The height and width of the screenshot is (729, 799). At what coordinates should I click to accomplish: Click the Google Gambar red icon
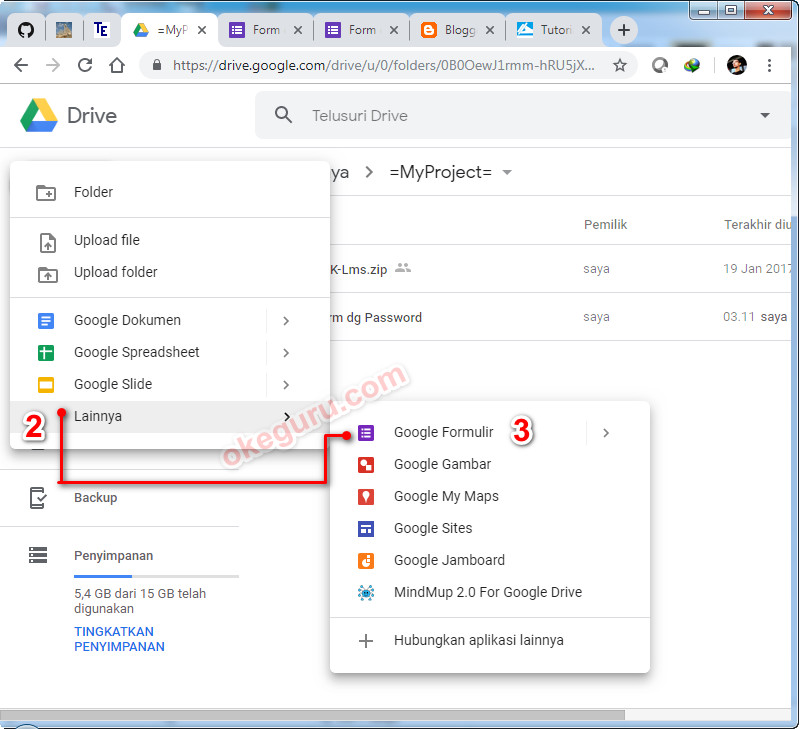(x=366, y=465)
